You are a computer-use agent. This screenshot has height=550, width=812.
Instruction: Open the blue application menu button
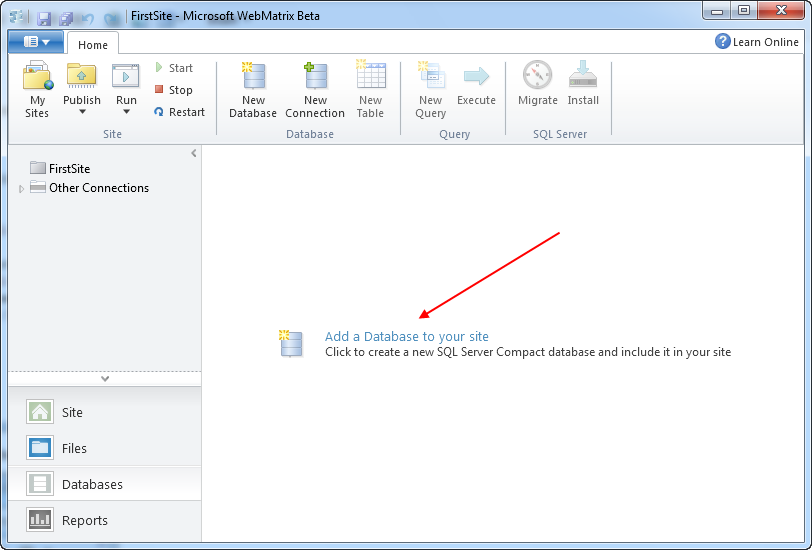36,42
